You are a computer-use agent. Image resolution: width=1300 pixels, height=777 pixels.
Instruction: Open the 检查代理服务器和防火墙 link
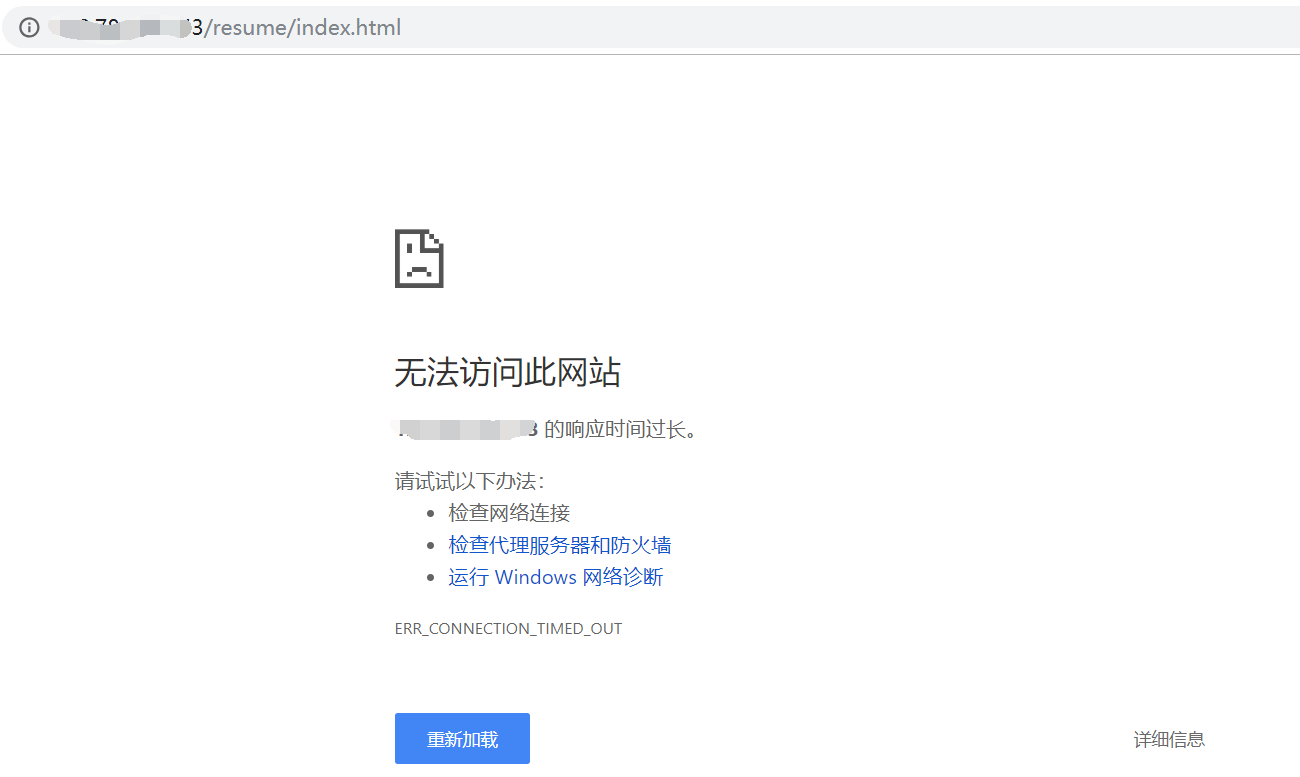click(x=560, y=545)
